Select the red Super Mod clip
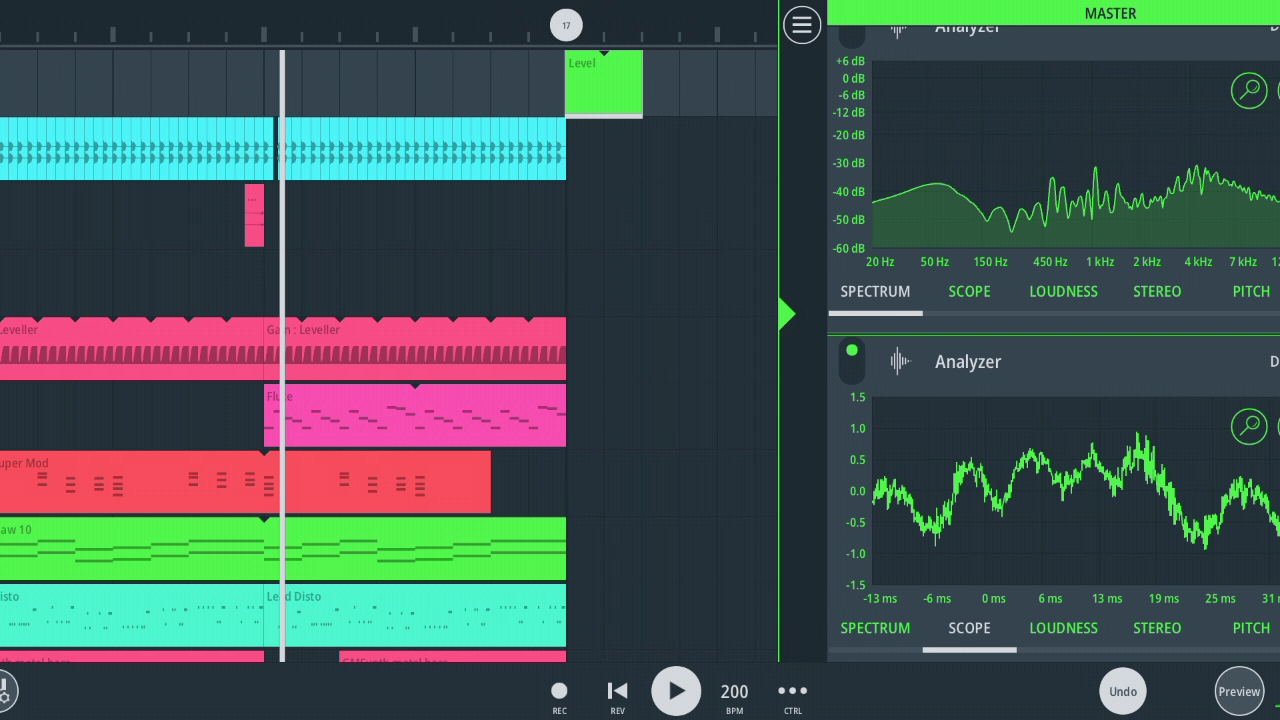The height and width of the screenshot is (720, 1280). [x=245, y=482]
